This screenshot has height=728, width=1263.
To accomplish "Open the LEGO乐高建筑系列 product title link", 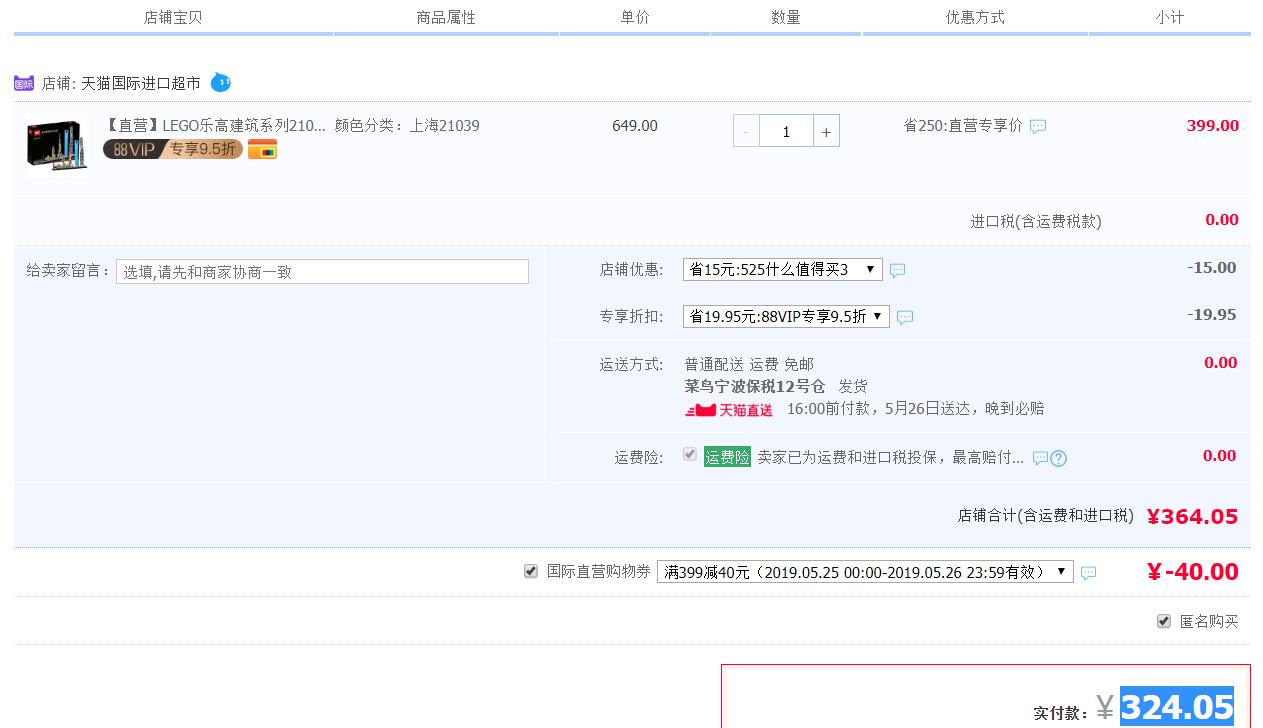I will point(215,125).
